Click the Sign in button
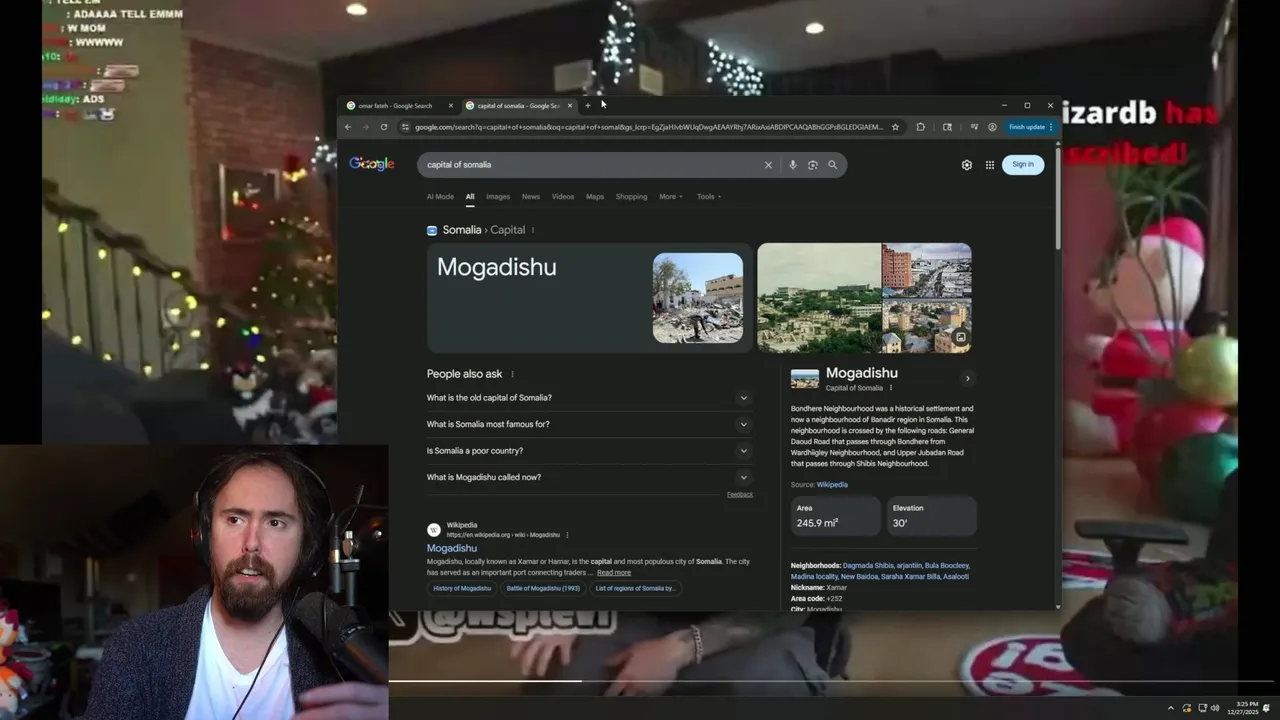 [x=1023, y=165]
